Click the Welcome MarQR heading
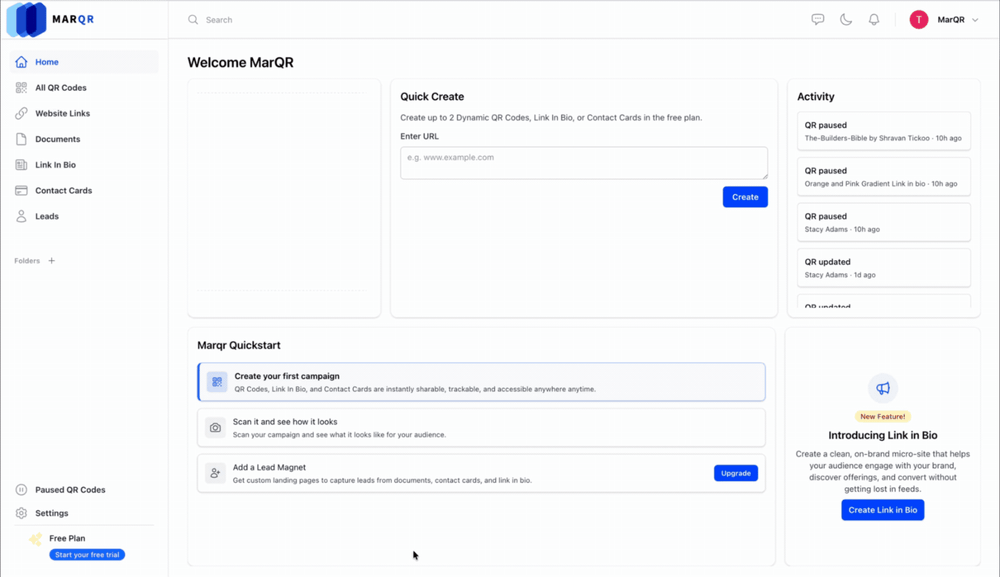 pos(240,62)
